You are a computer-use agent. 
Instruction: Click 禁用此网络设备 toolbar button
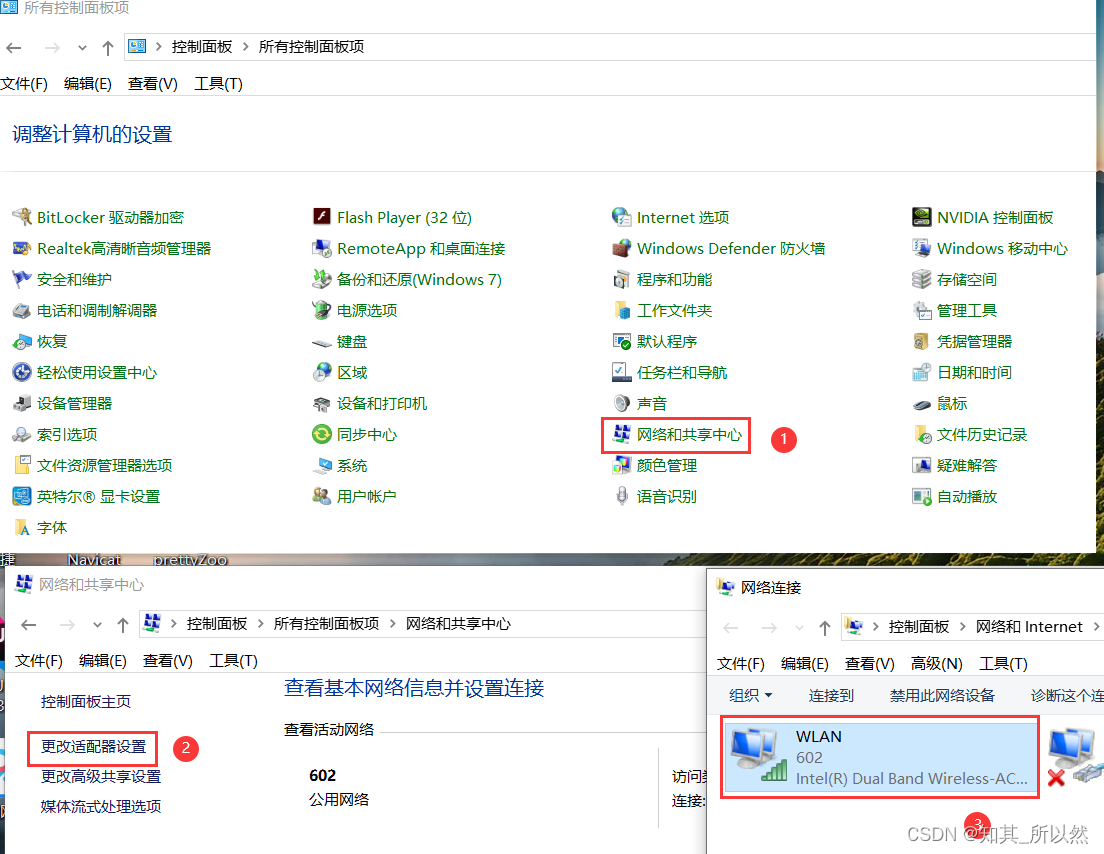[942, 696]
